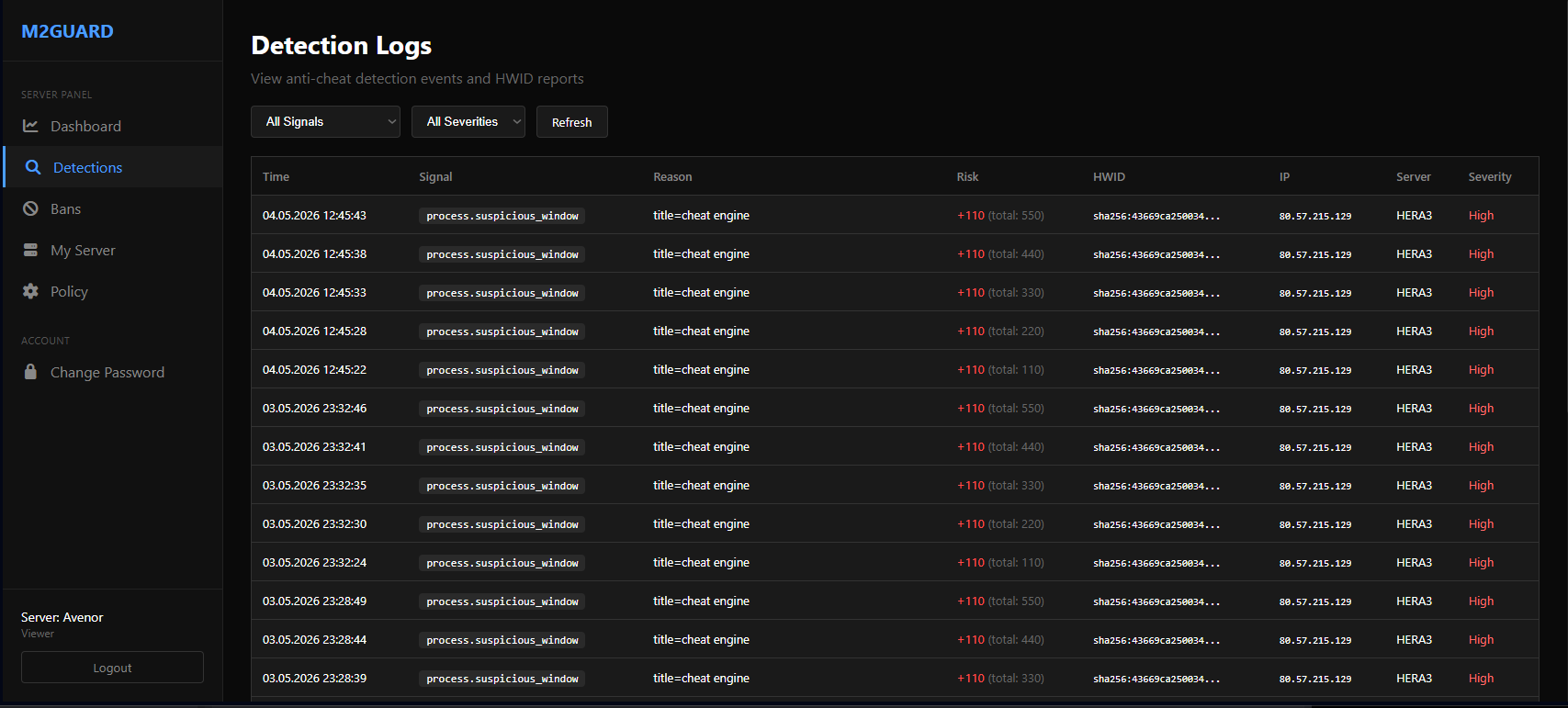Expand the All Severities dropdown
Image resolution: width=1568 pixels, height=708 pixels.
point(468,121)
